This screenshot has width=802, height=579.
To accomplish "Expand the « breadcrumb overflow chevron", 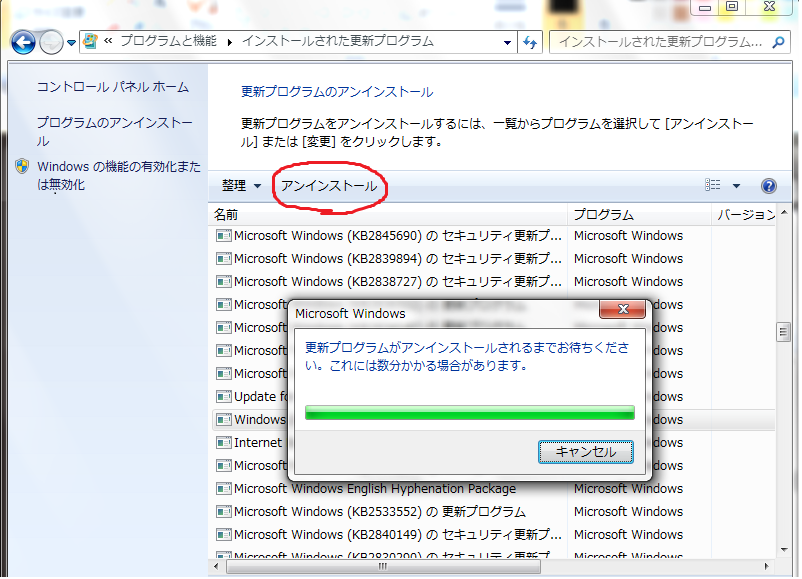I will click(x=108, y=41).
